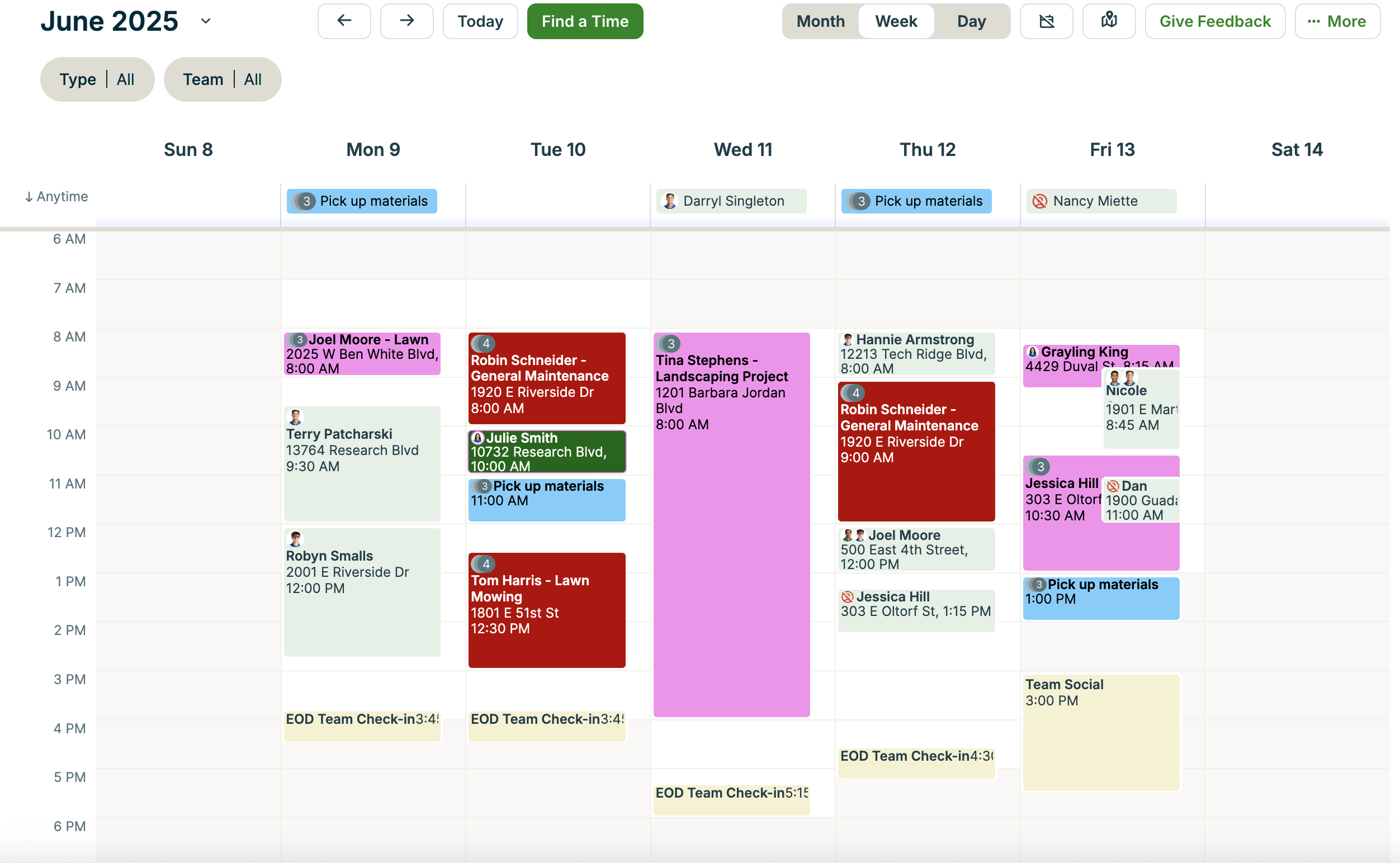Open the map view from the toolbar
1400x863 pixels.
click(1108, 21)
